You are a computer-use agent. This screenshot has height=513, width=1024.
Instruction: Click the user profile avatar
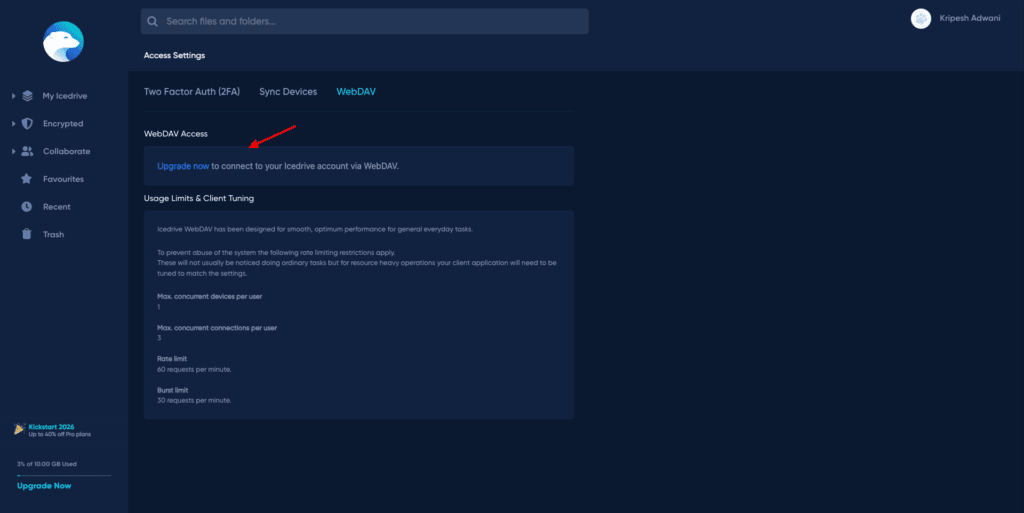click(921, 19)
